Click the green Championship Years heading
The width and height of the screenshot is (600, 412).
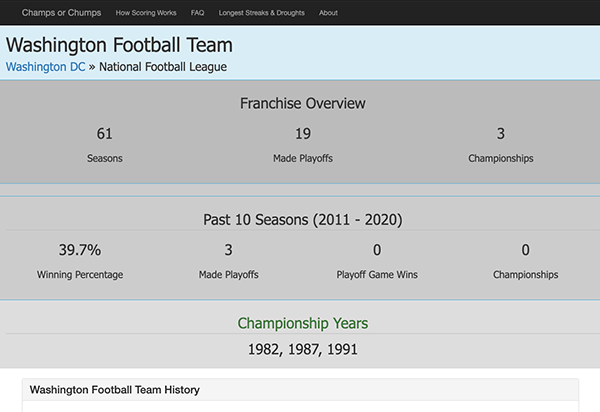coord(303,324)
